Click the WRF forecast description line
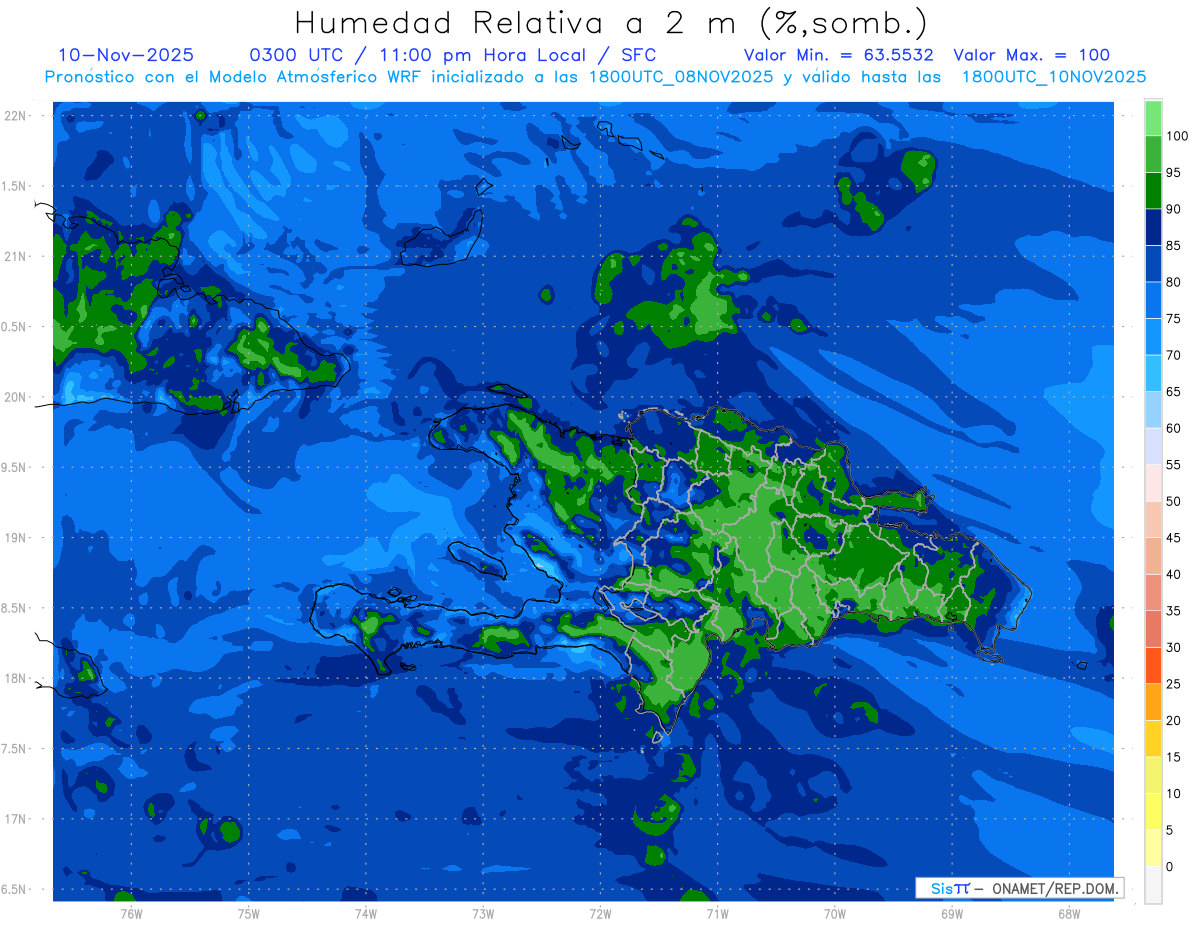This screenshot has width=1200, height=927. [x=595, y=77]
